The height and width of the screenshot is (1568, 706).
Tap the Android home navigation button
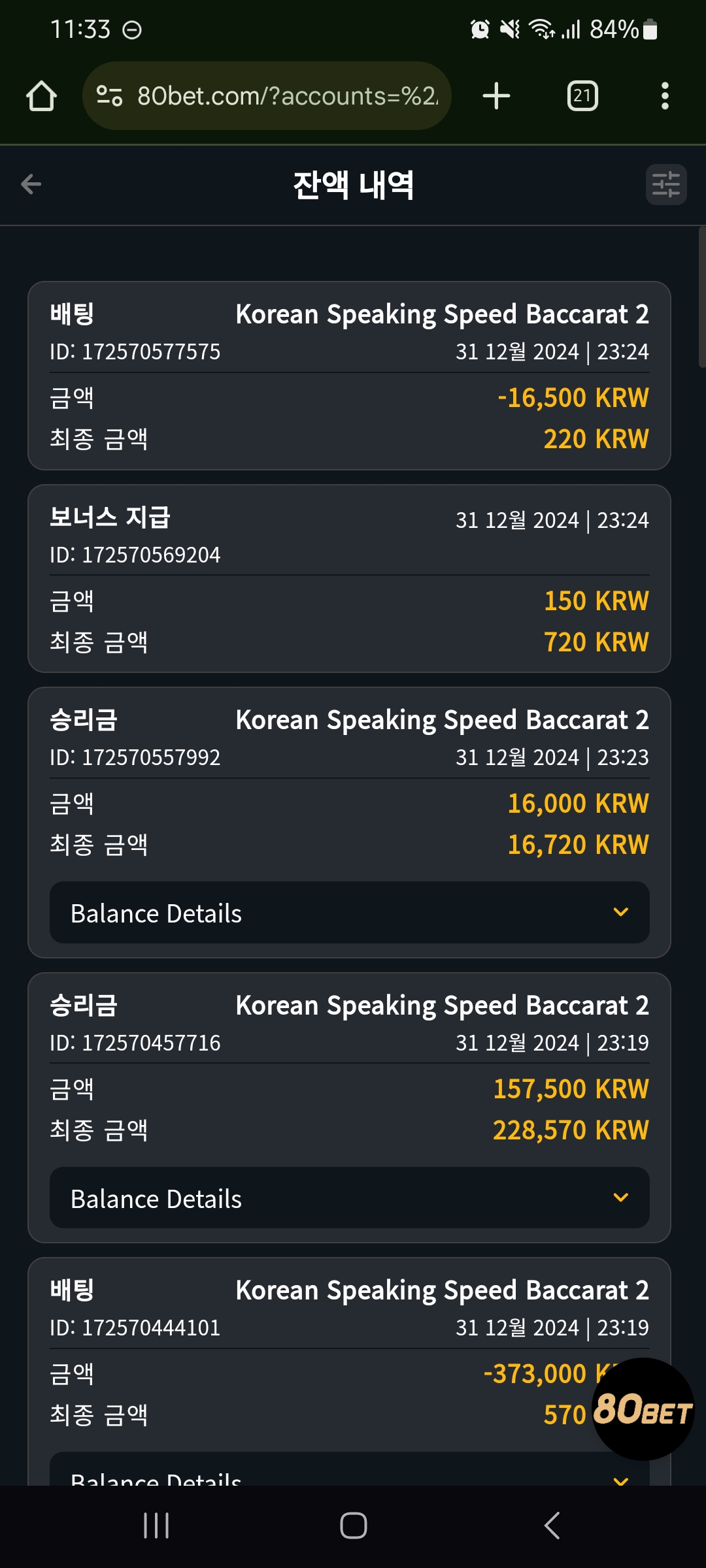pos(354,1526)
